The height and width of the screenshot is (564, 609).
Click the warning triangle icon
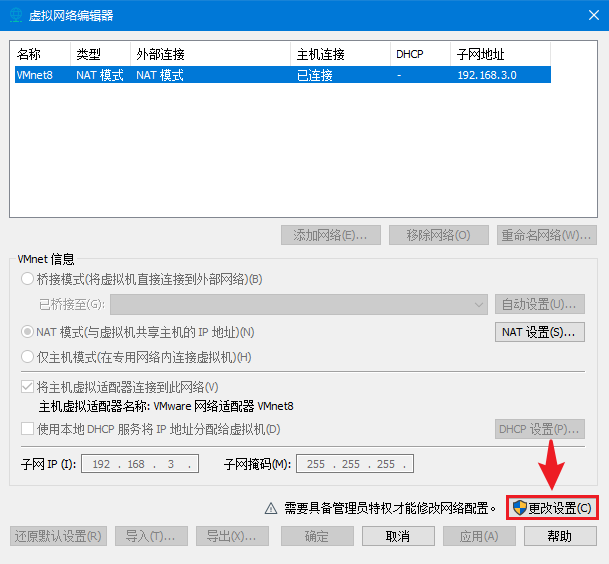coord(270,508)
